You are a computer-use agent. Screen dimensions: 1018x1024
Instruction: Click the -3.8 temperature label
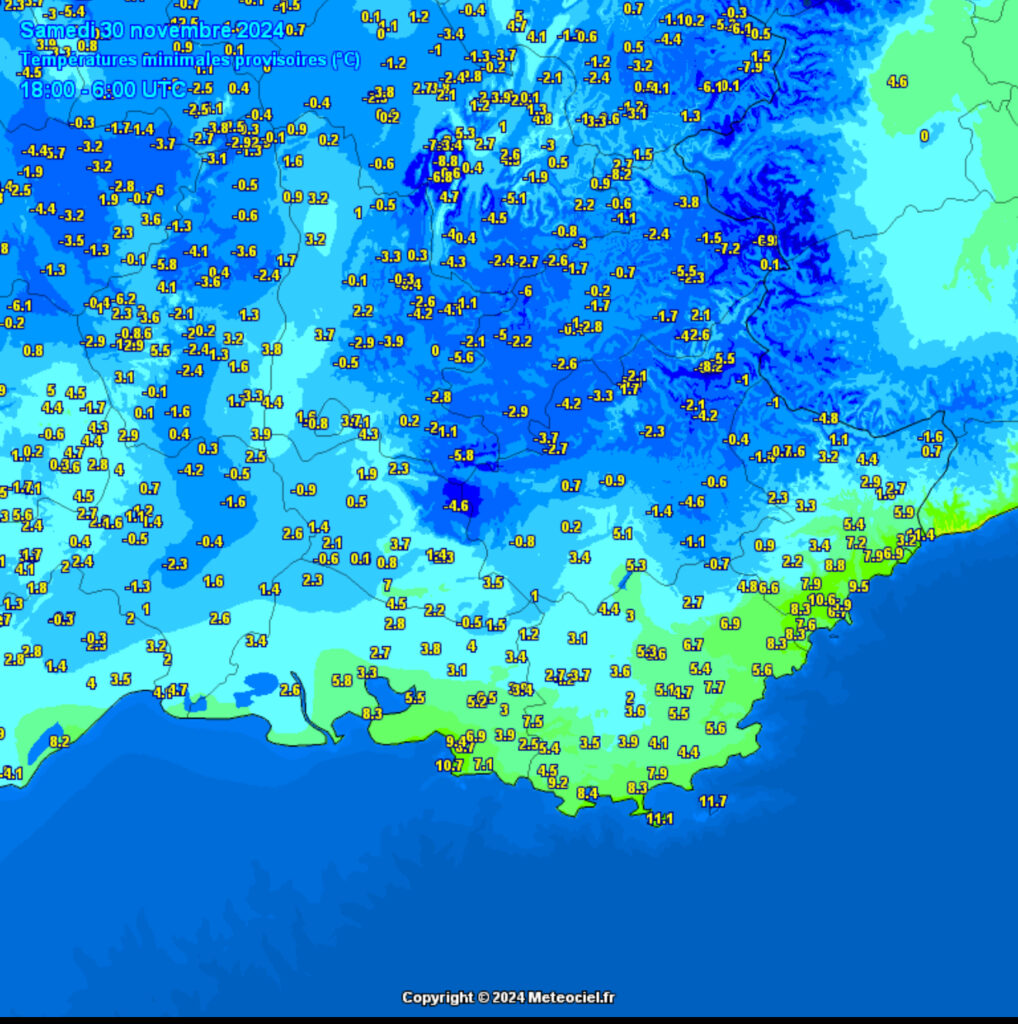pyautogui.click(x=686, y=202)
